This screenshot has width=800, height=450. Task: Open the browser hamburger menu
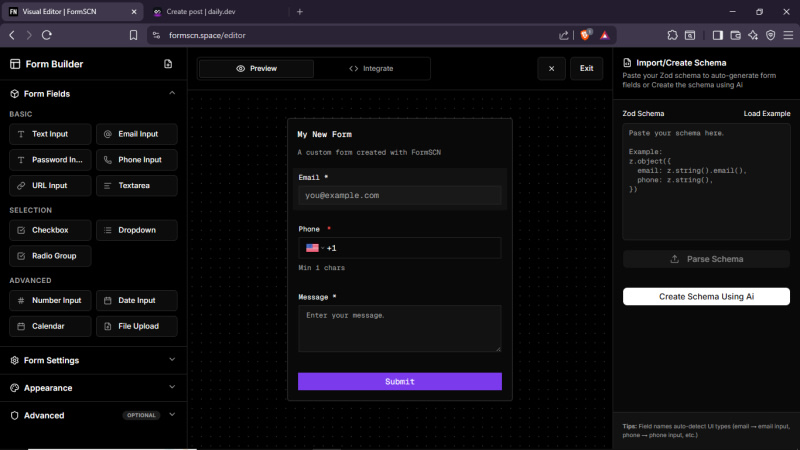click(x=788, y=35)
